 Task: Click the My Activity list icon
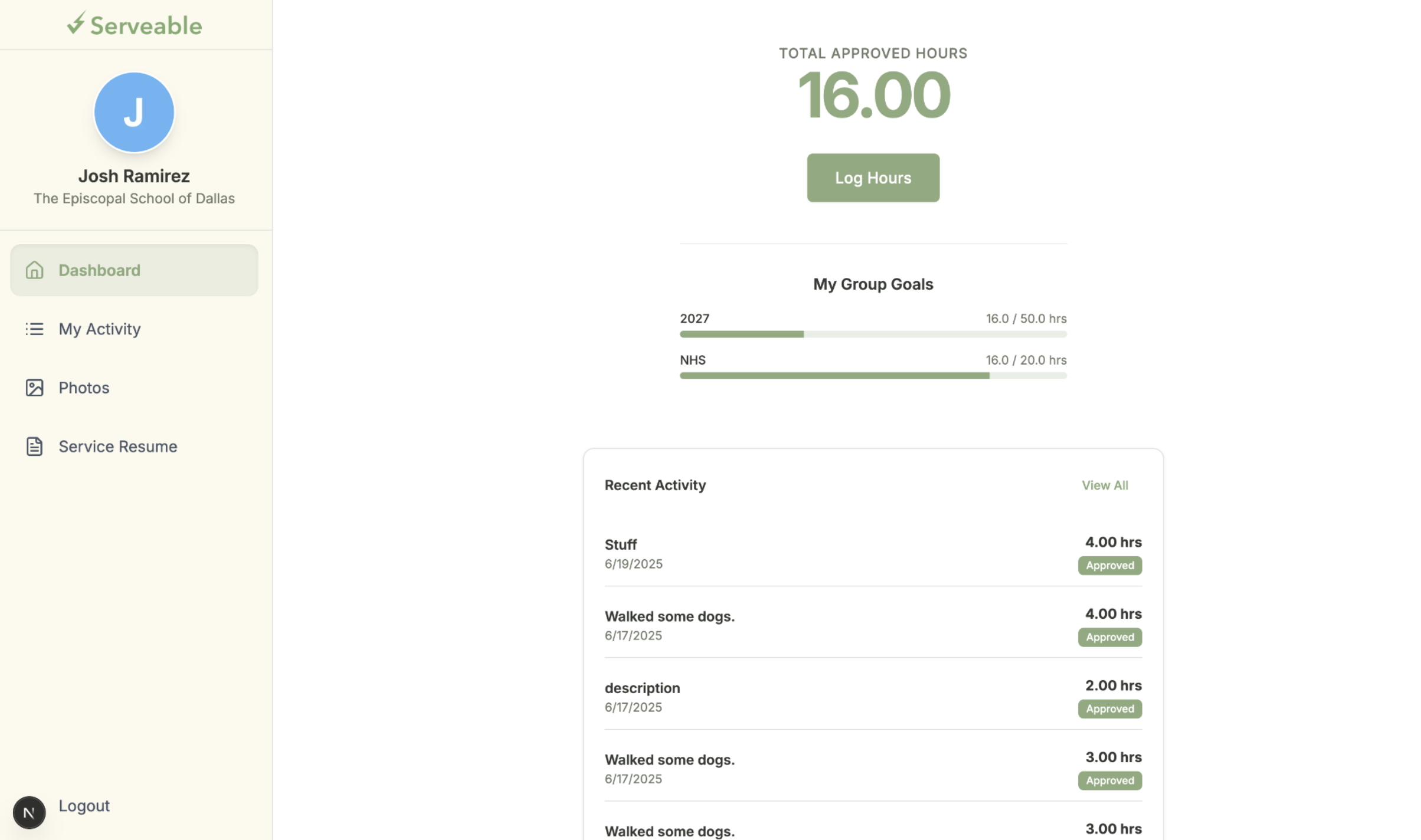click(34, 329)
